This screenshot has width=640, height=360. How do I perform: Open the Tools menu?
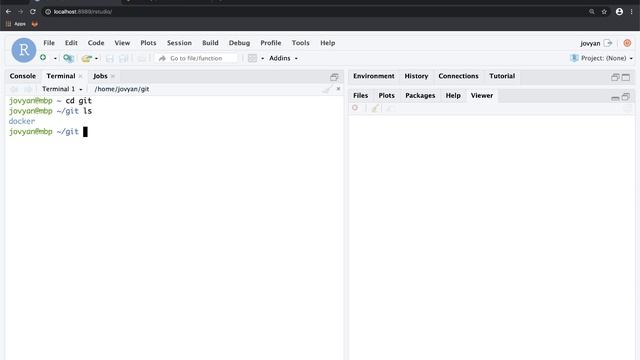click(300, 43)
